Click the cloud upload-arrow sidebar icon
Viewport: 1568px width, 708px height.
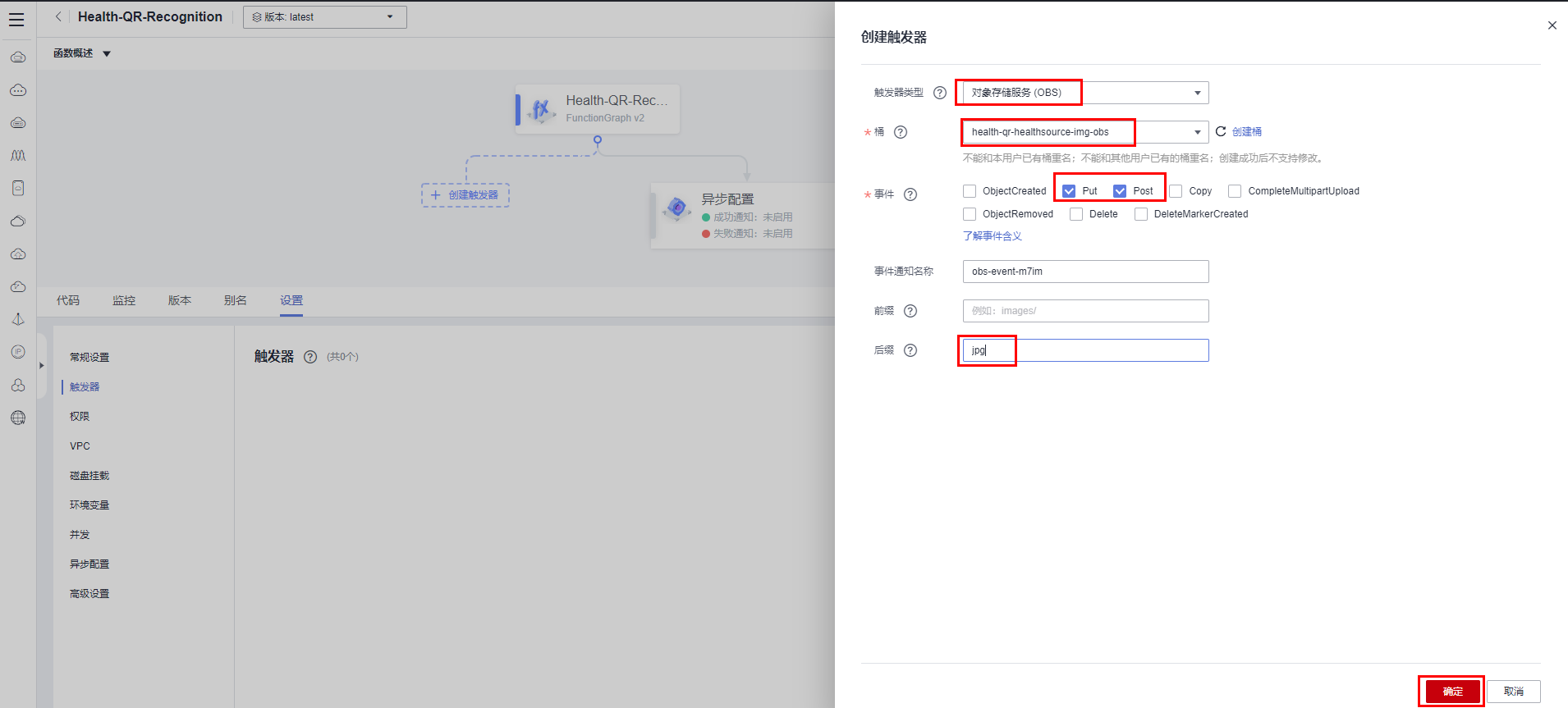pos(18,254)
